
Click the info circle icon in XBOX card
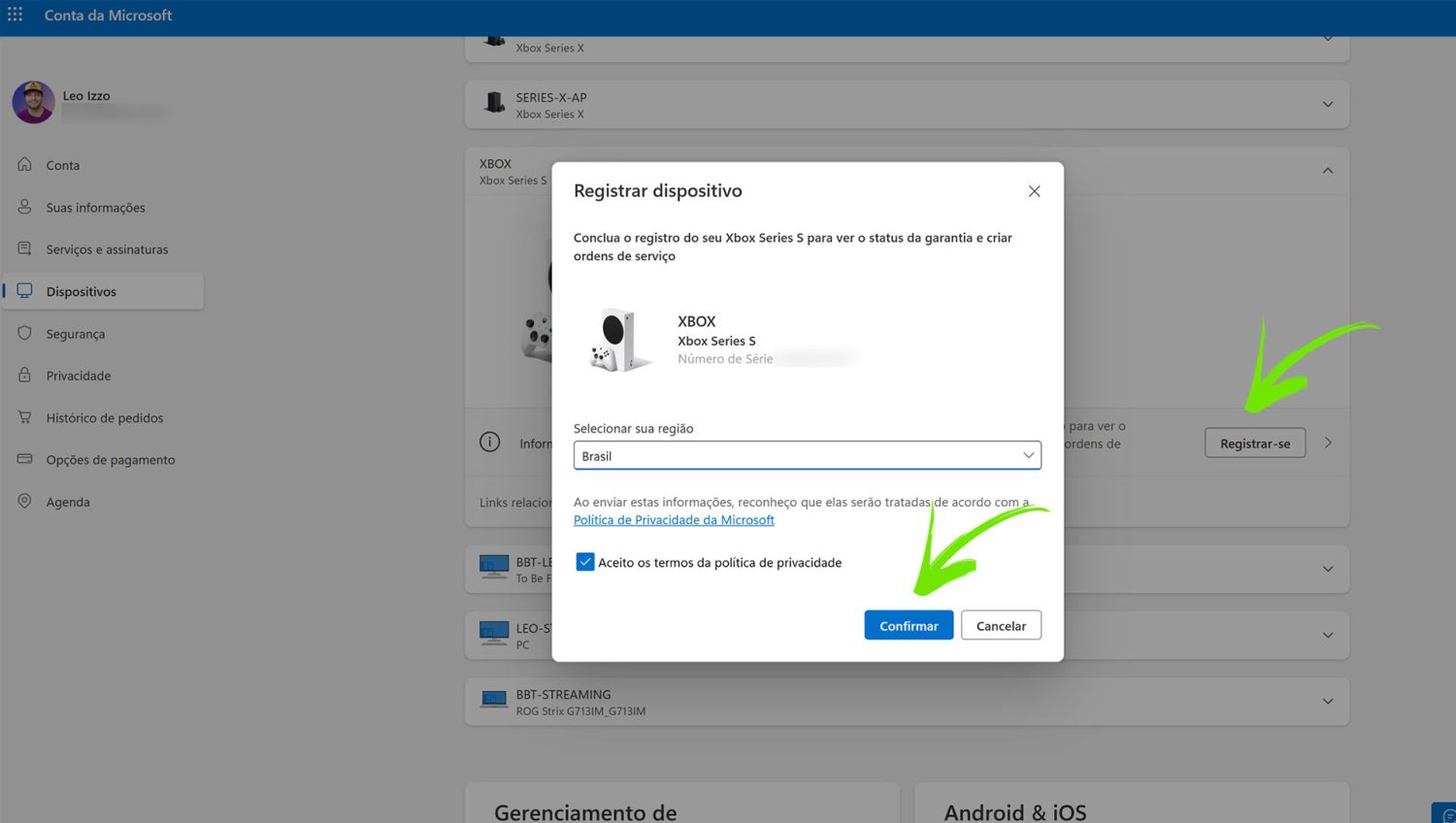(x=490, y=443)
